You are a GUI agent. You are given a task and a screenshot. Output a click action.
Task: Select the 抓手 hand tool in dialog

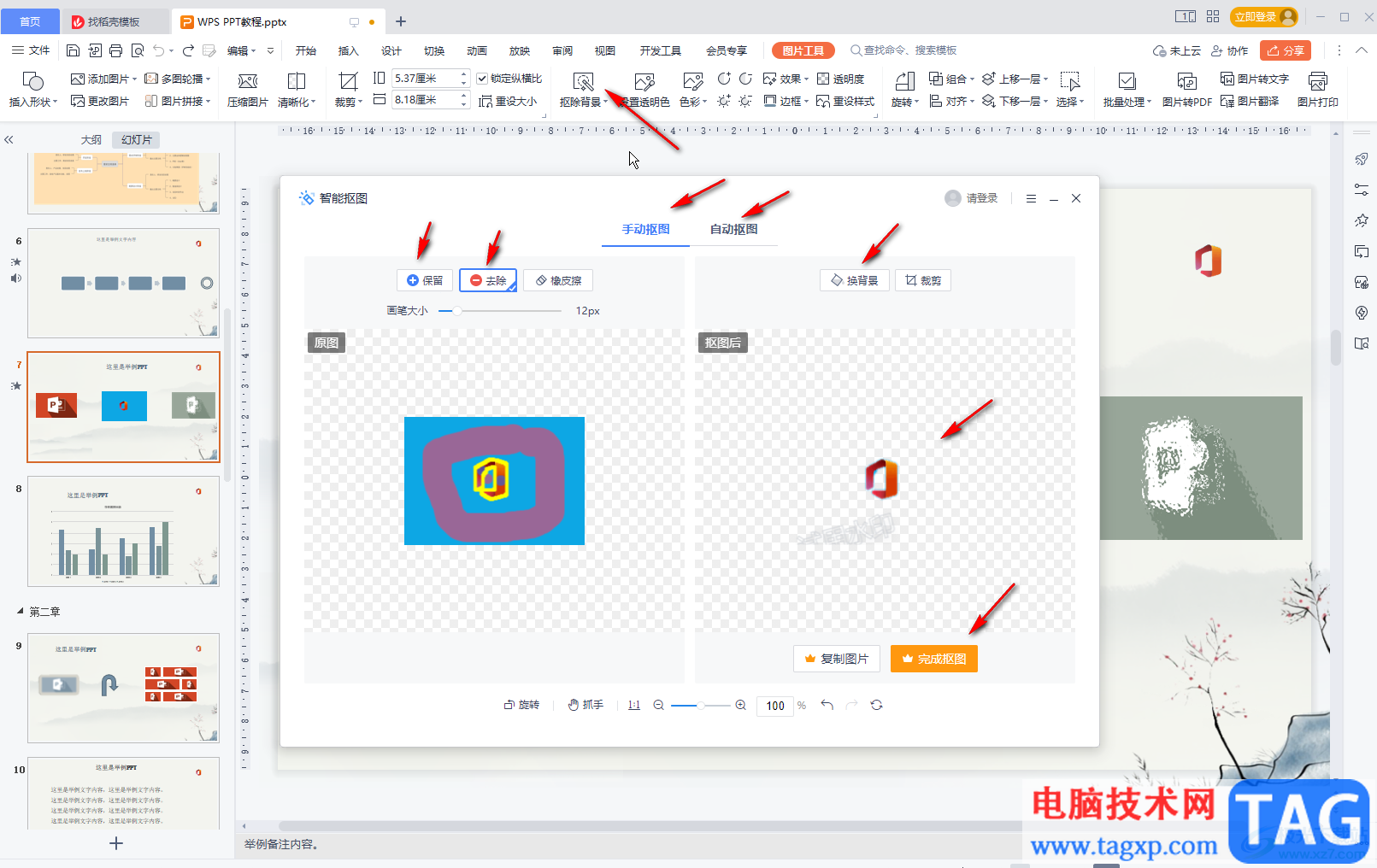(x=586, y=705)
